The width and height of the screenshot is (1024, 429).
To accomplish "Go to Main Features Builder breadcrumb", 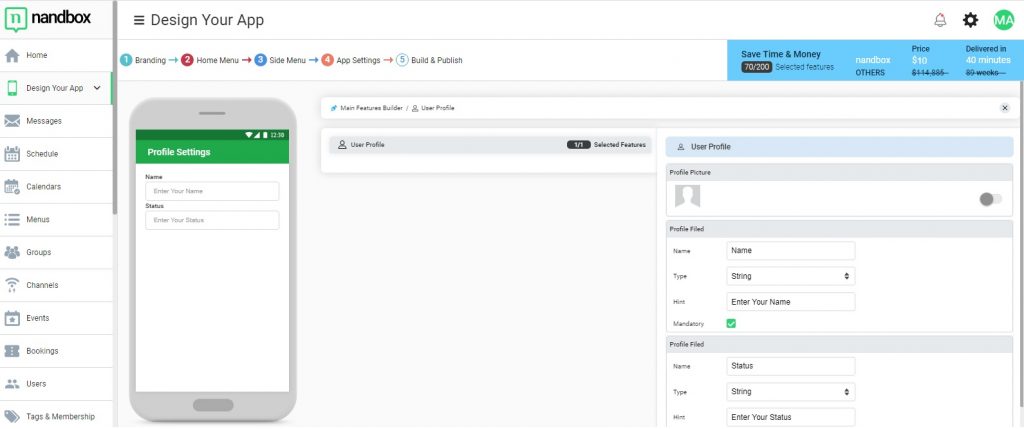I will point(372,108).
